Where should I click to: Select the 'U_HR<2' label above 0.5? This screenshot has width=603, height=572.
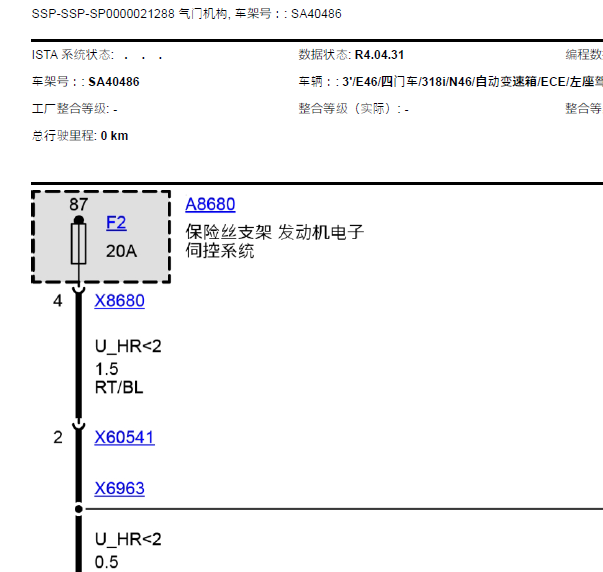click(x=128, y=540)
